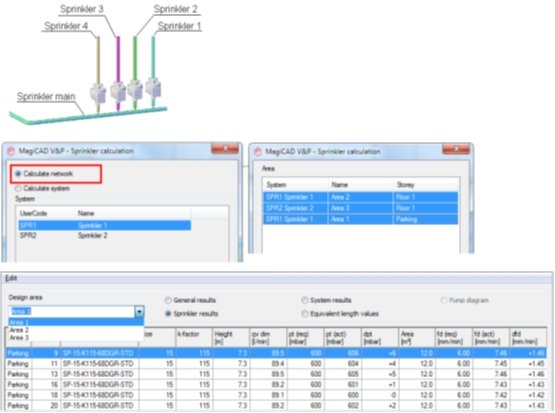The width and height of the screenshot is (555, 413).
Task: Click the fd (act) column header
Action: point(491,337)
